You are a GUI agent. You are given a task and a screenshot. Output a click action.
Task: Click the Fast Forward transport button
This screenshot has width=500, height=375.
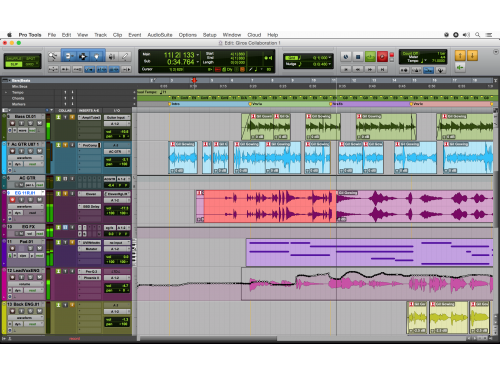click(x=370, y=69)
